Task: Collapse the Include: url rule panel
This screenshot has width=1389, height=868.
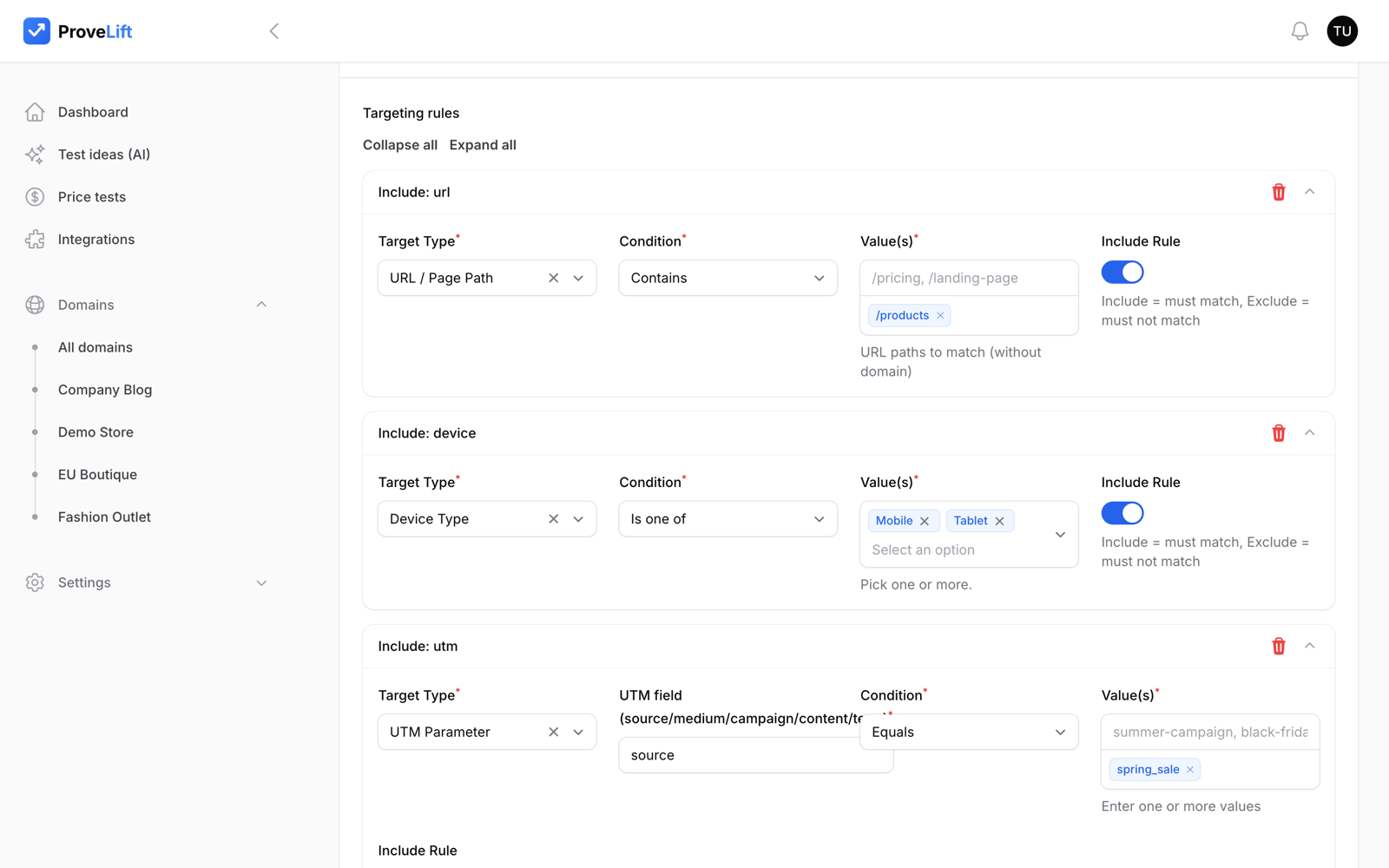Action: click(x=1310, y=192)
